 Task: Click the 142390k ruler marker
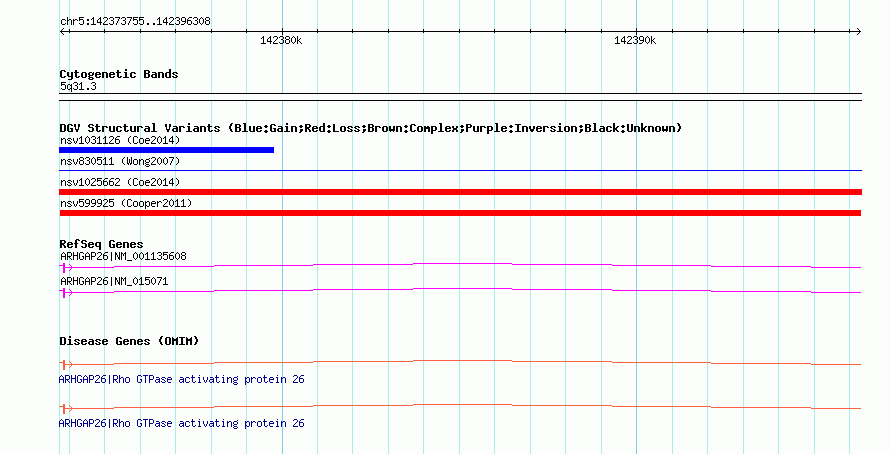(635, 40)
